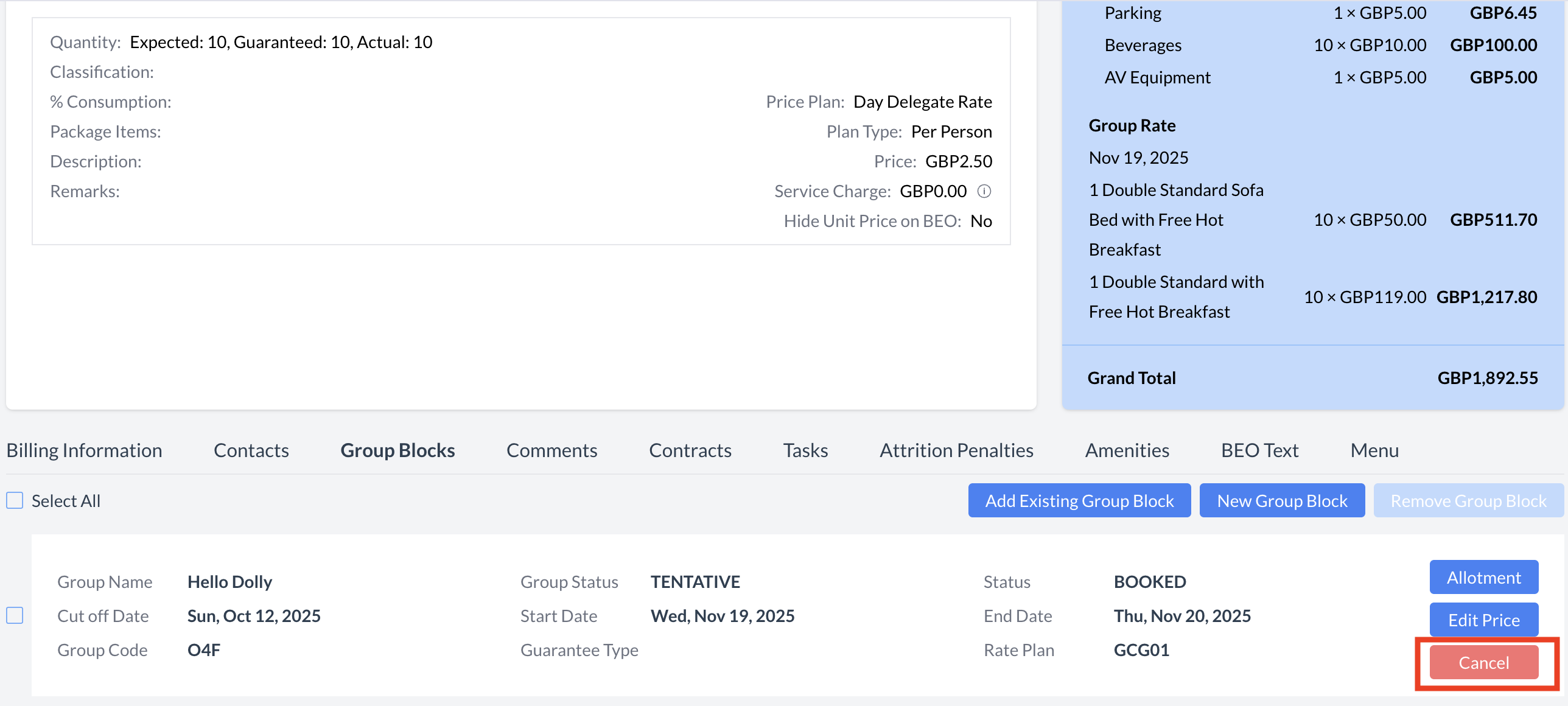Screen dimensions: 1568x706
Task: Check the Select All checkbox
Action: tap(15, 500)
